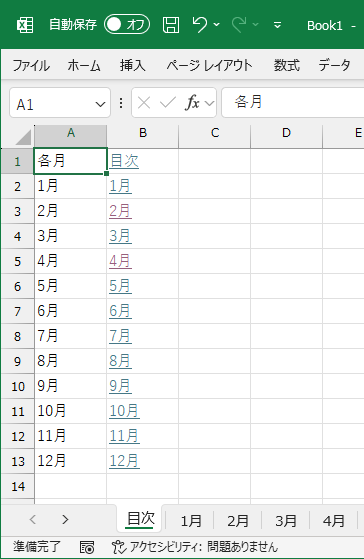The height and width of the screenshot is (559, 364).
Task: Follow the 11月 hyperlink in column B
Action: tap(124, 436)
